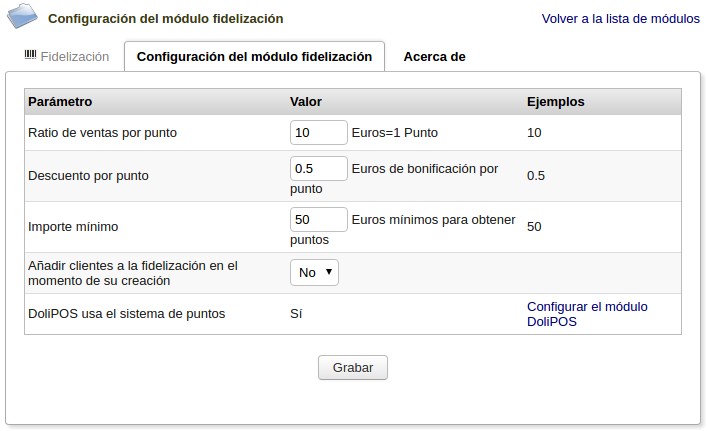Image resolution: width=707 pixels, height=431 pixels.
Task: Click the Parámetro column header
Action: click(60, 102)
